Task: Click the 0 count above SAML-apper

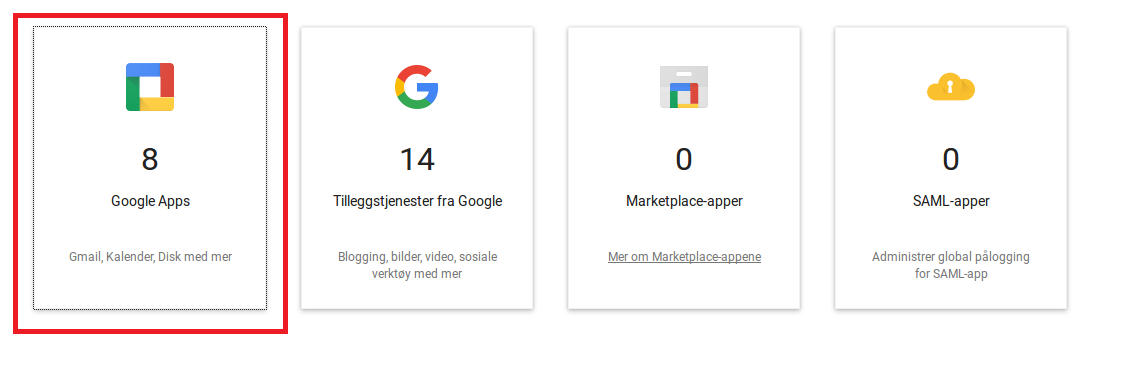Action: (950, 159)
